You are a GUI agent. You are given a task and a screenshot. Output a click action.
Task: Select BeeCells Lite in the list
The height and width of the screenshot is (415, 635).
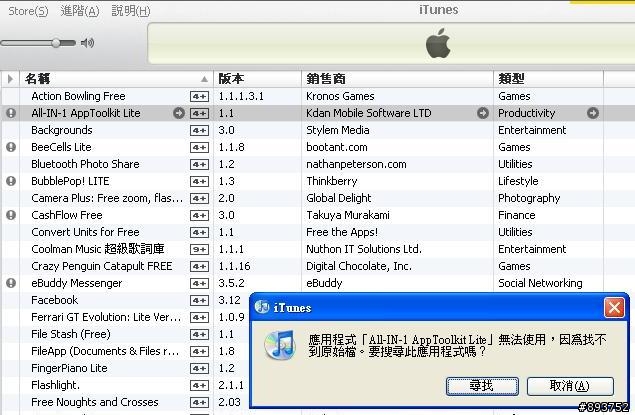click(318, 147)
